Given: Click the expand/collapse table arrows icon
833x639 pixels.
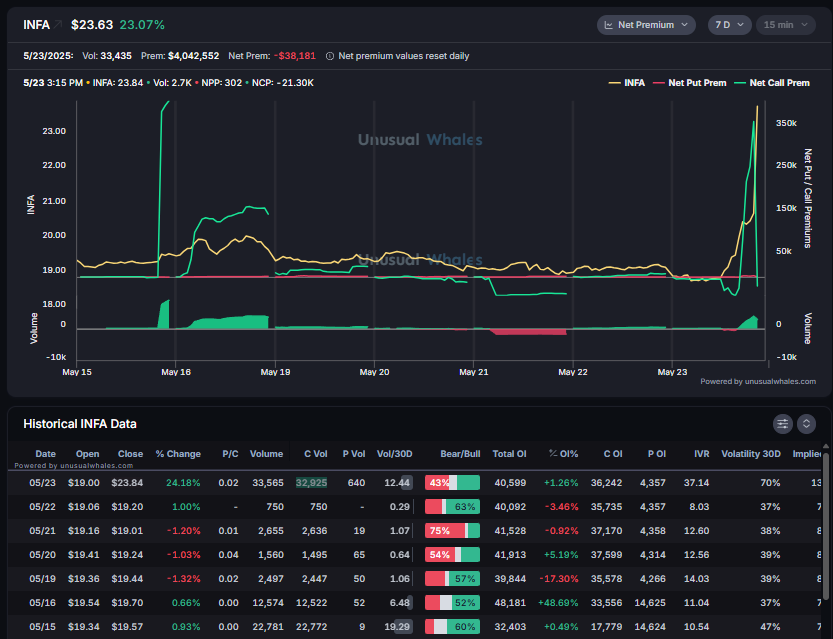Looking at the screenshot, I should point(806,424).
